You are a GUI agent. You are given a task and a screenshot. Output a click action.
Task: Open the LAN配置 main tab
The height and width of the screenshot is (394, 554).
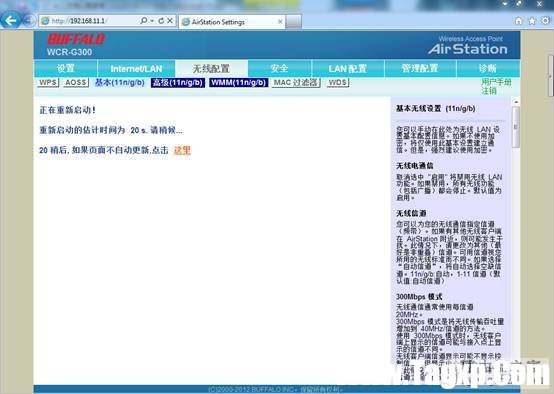[348, 68]
